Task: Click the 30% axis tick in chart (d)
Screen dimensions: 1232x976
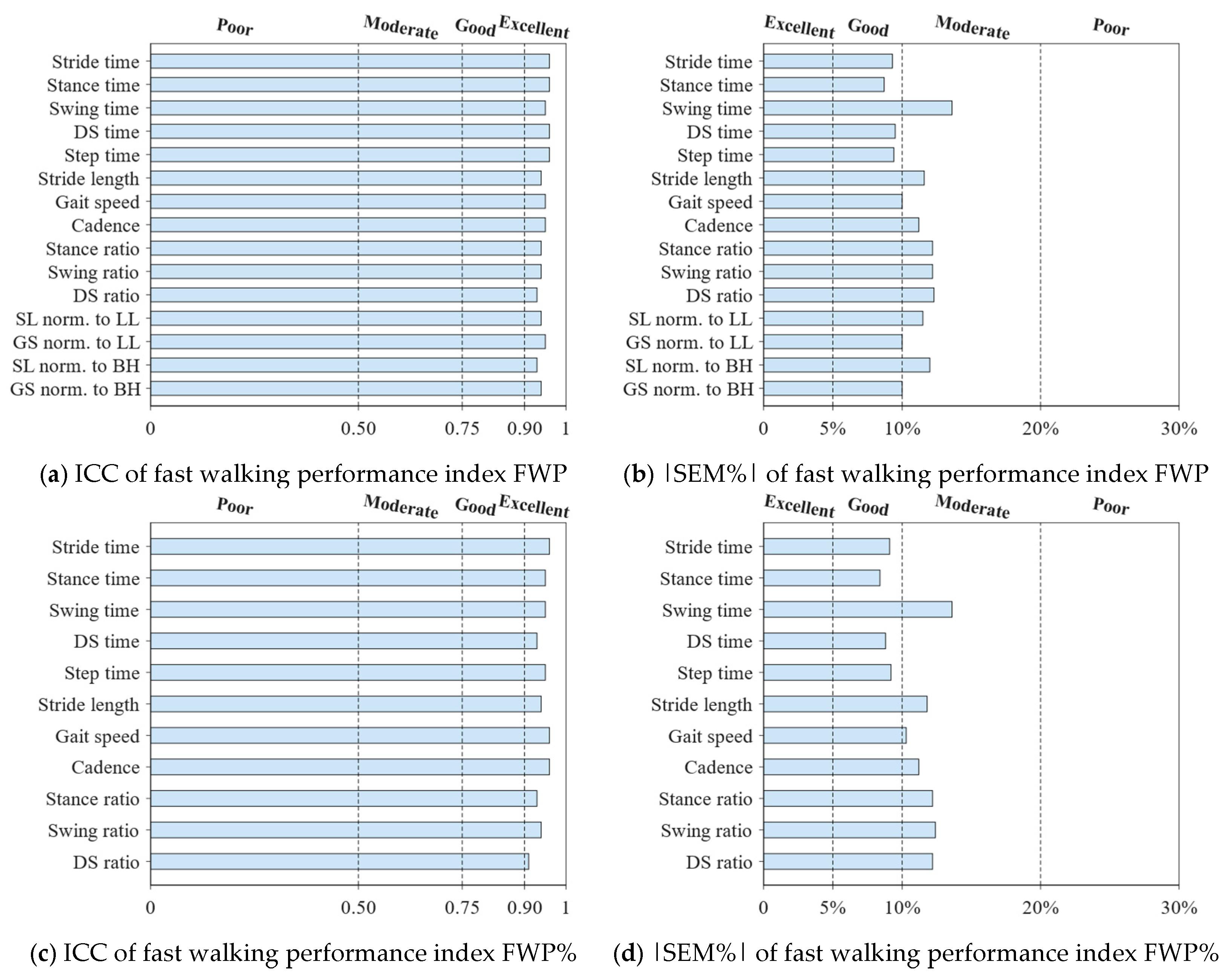Action: click(x=1178, y=907)
